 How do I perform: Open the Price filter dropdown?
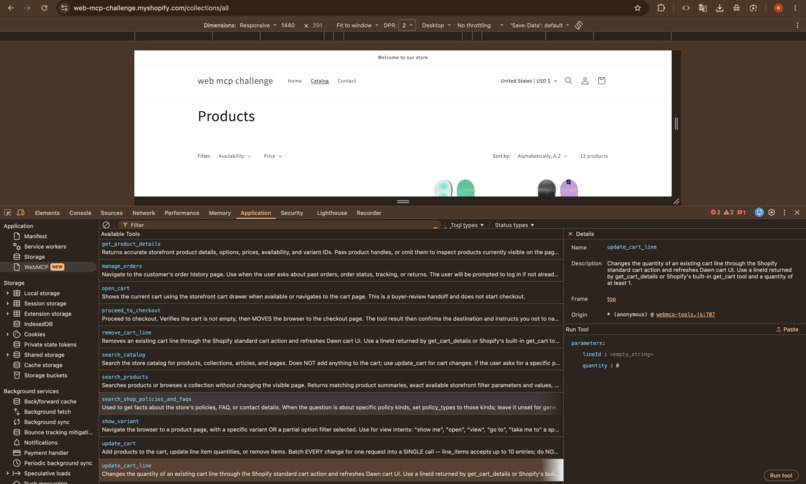click(x=273, y=156)
